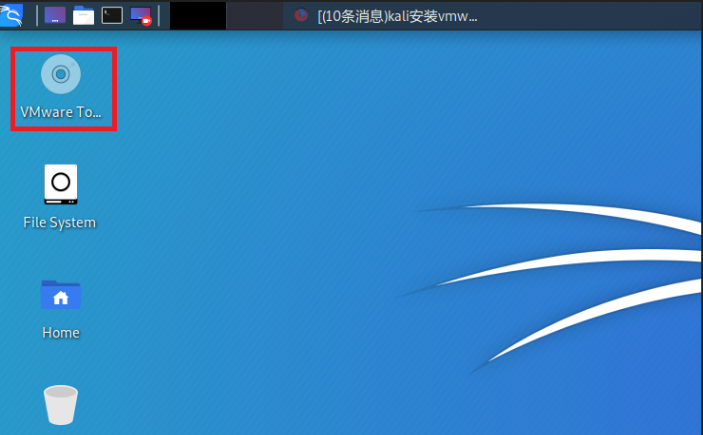Click the 'Home' desktop label
The width and height of the screenshot is (703, 435).
click(x=60, y=332)
